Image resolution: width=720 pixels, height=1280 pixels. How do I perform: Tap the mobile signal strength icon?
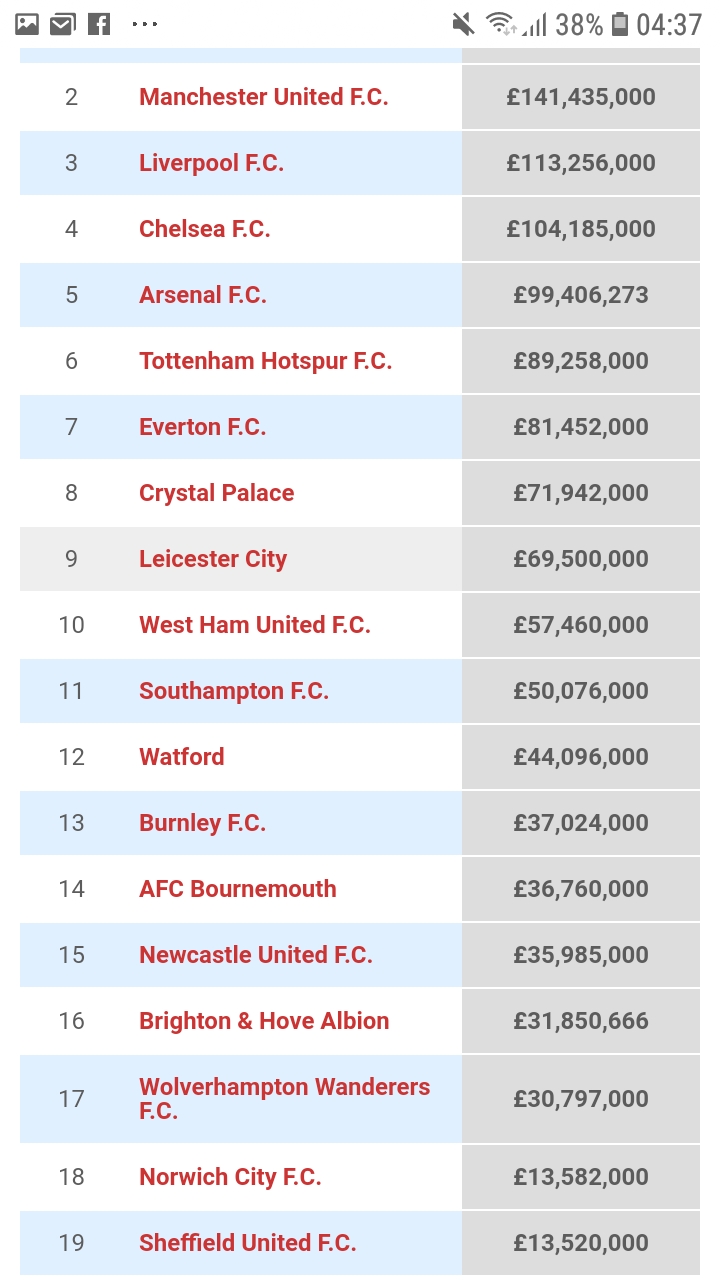click(x=535, y=24)
